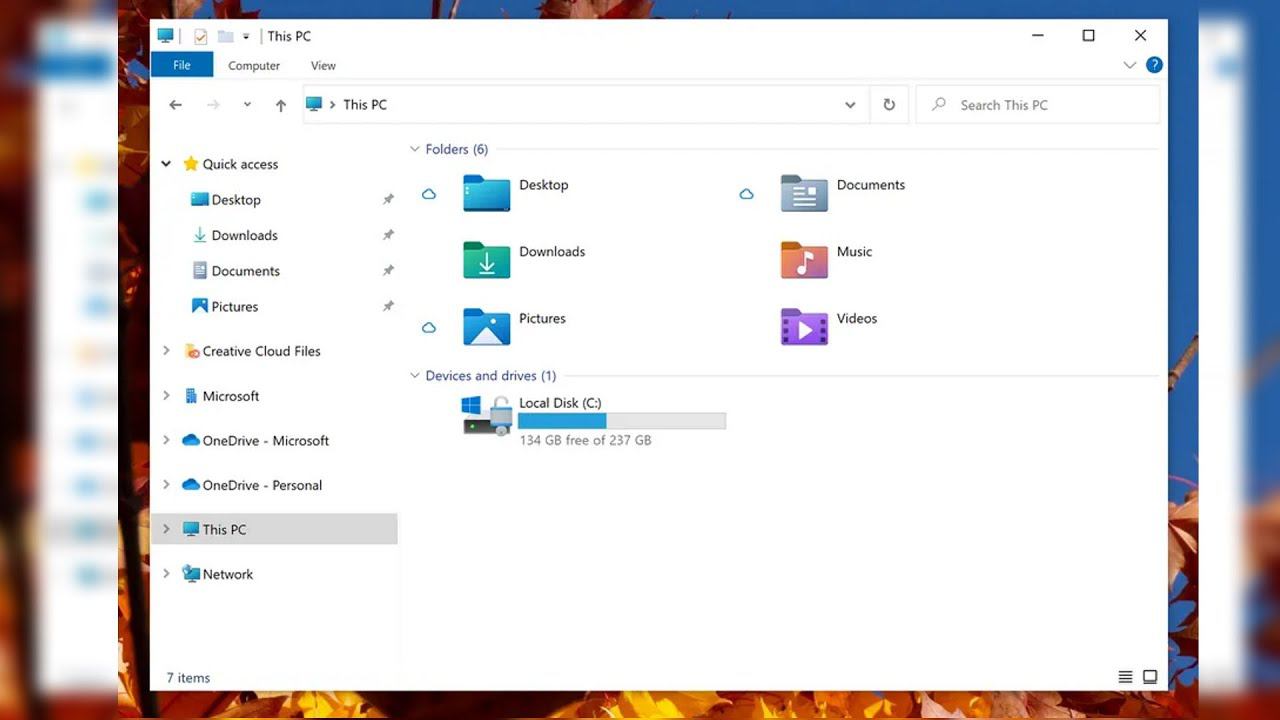Select Documents in the Quick access list
This screenshot has height=720, width=1280.
pyautogui.click(x=246, y=271)
